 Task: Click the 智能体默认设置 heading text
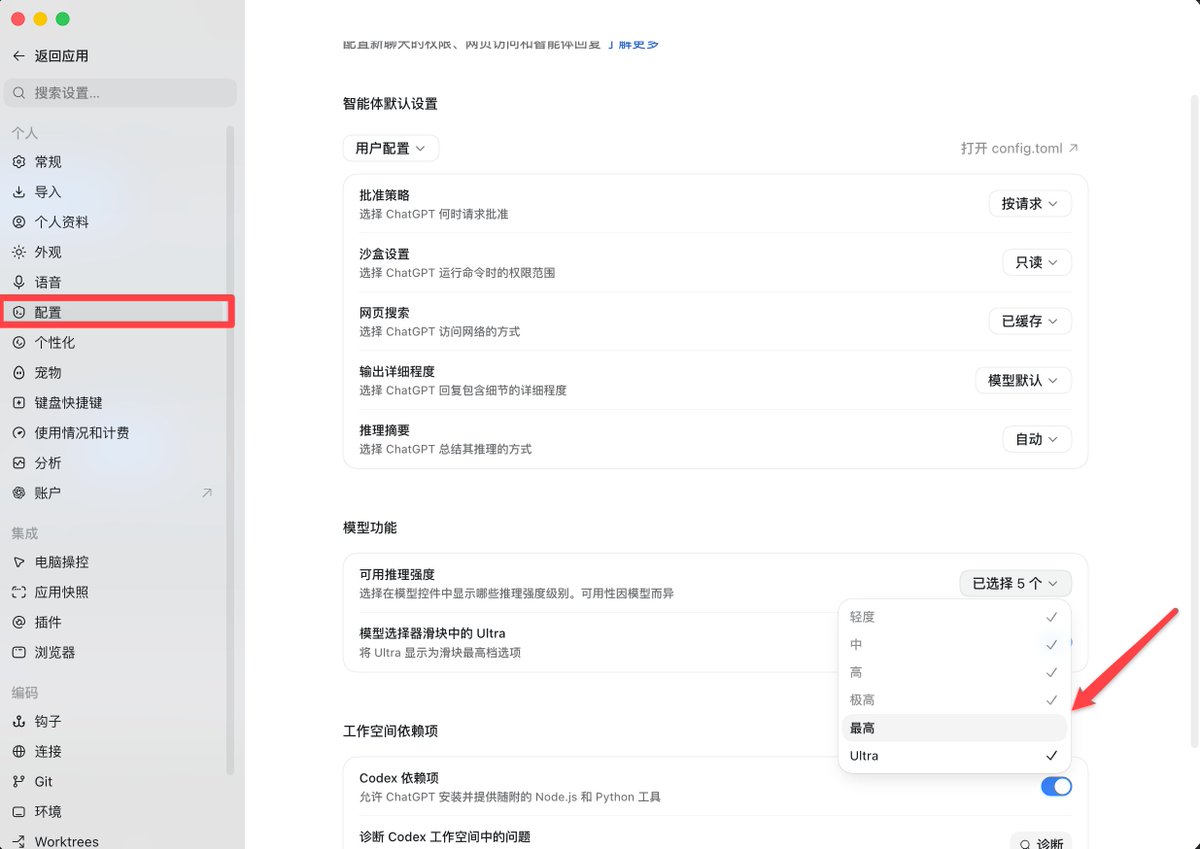point(390,104)
